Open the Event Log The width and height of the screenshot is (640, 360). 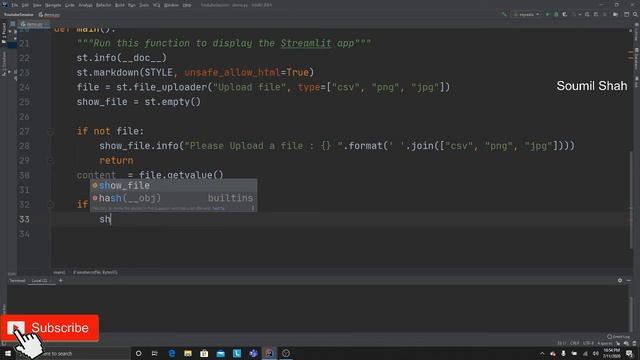(618, 337)
